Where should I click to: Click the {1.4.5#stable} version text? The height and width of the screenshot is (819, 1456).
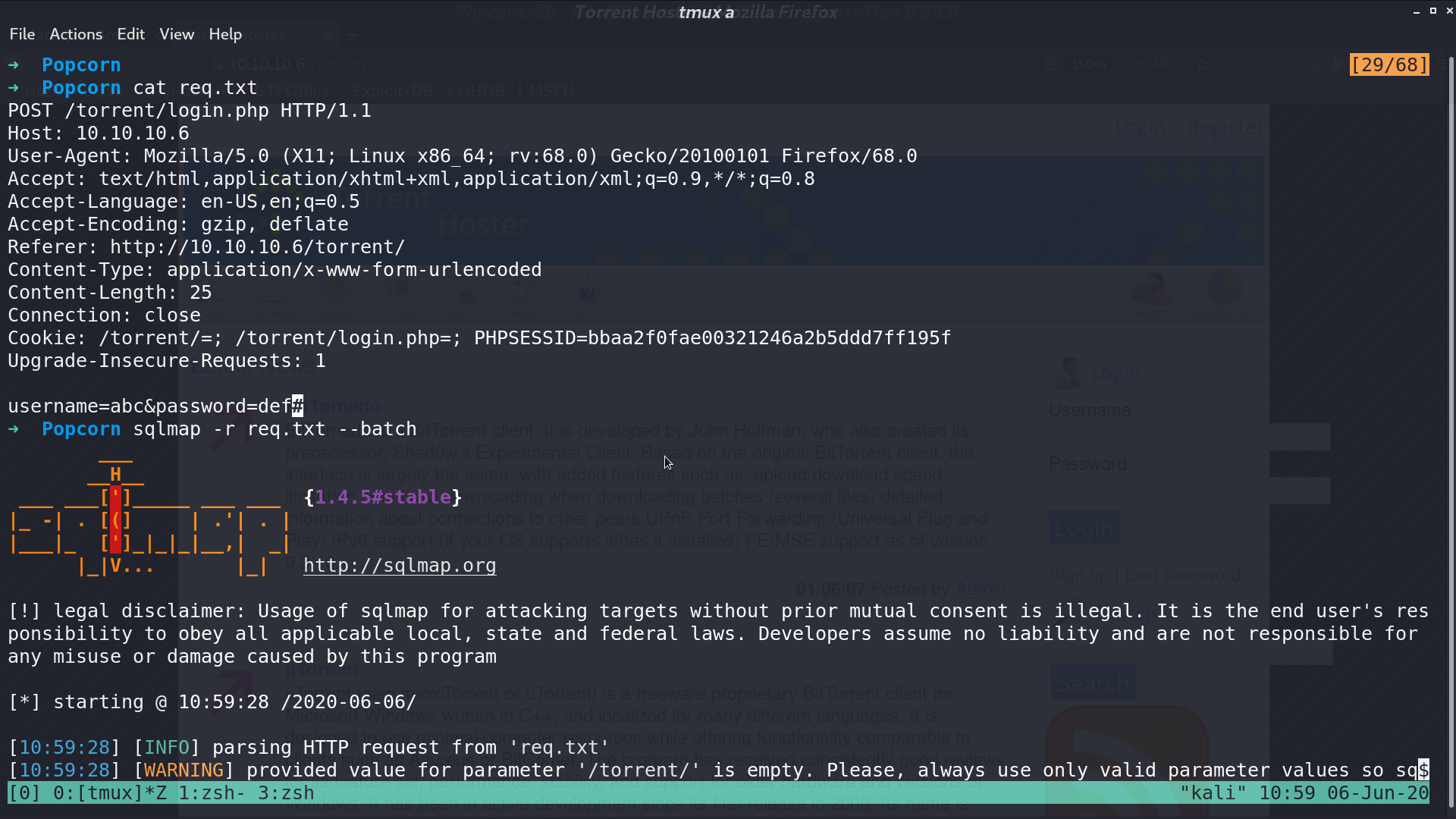[x=383, y=497]
